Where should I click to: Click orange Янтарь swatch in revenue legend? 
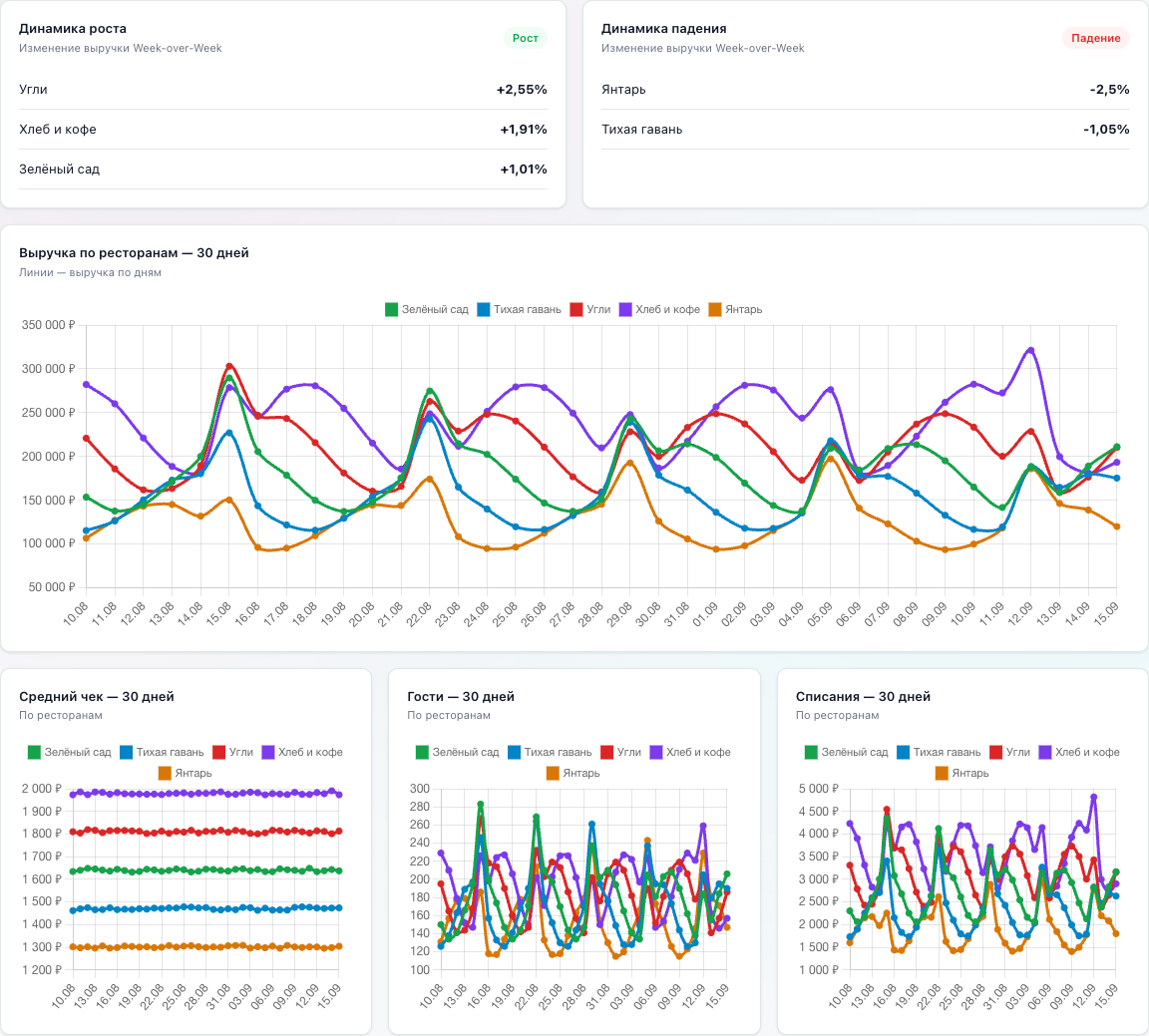pos(715,309)
